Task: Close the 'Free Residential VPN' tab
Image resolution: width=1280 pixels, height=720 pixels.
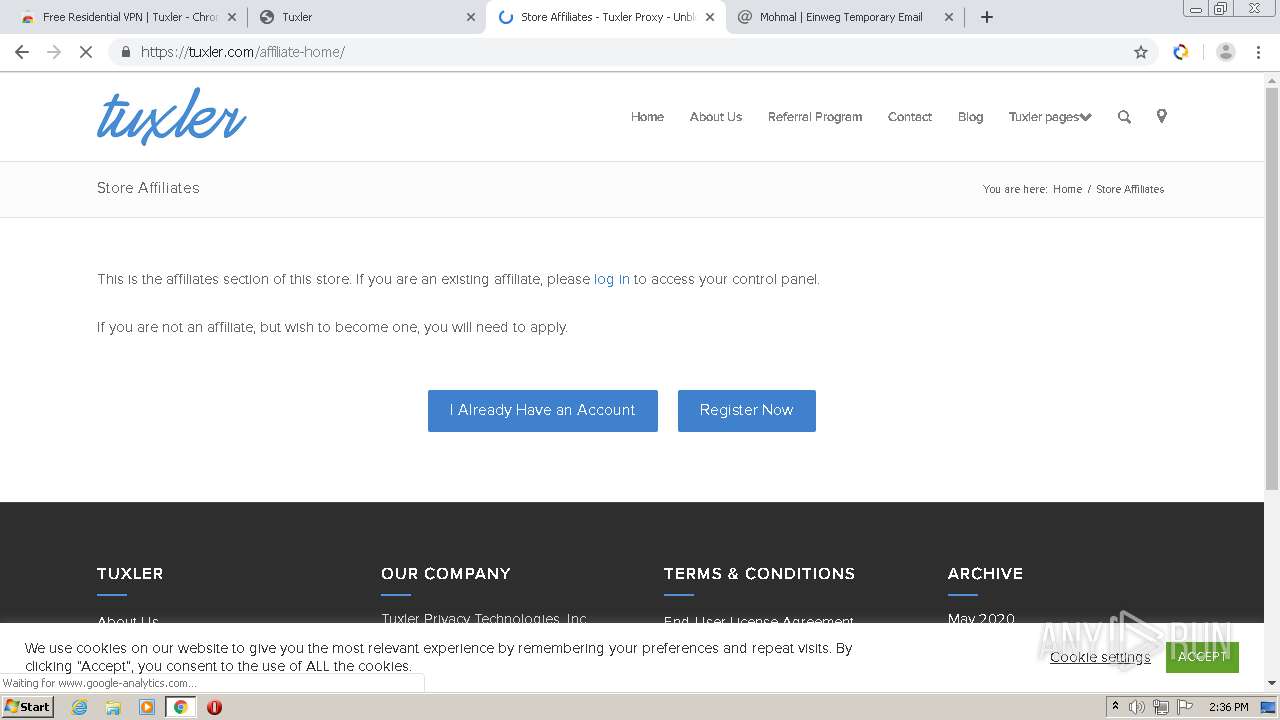Action: tap(231, 17)
